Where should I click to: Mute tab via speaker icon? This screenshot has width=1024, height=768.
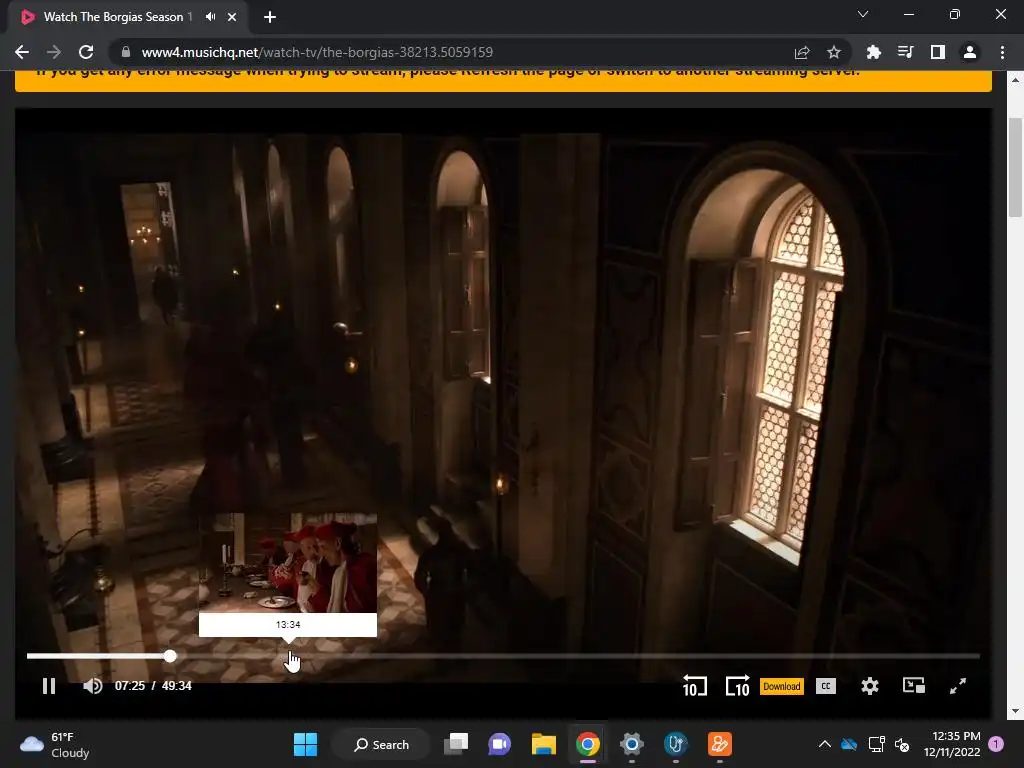click(x=210, y=17)
